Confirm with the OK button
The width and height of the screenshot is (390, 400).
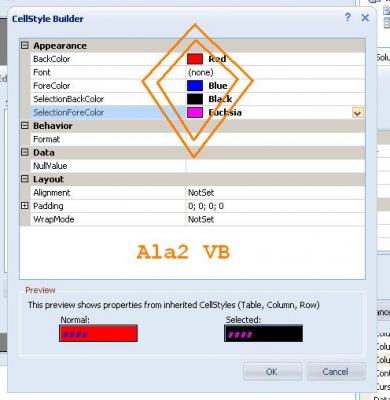[x=272, y=371]
